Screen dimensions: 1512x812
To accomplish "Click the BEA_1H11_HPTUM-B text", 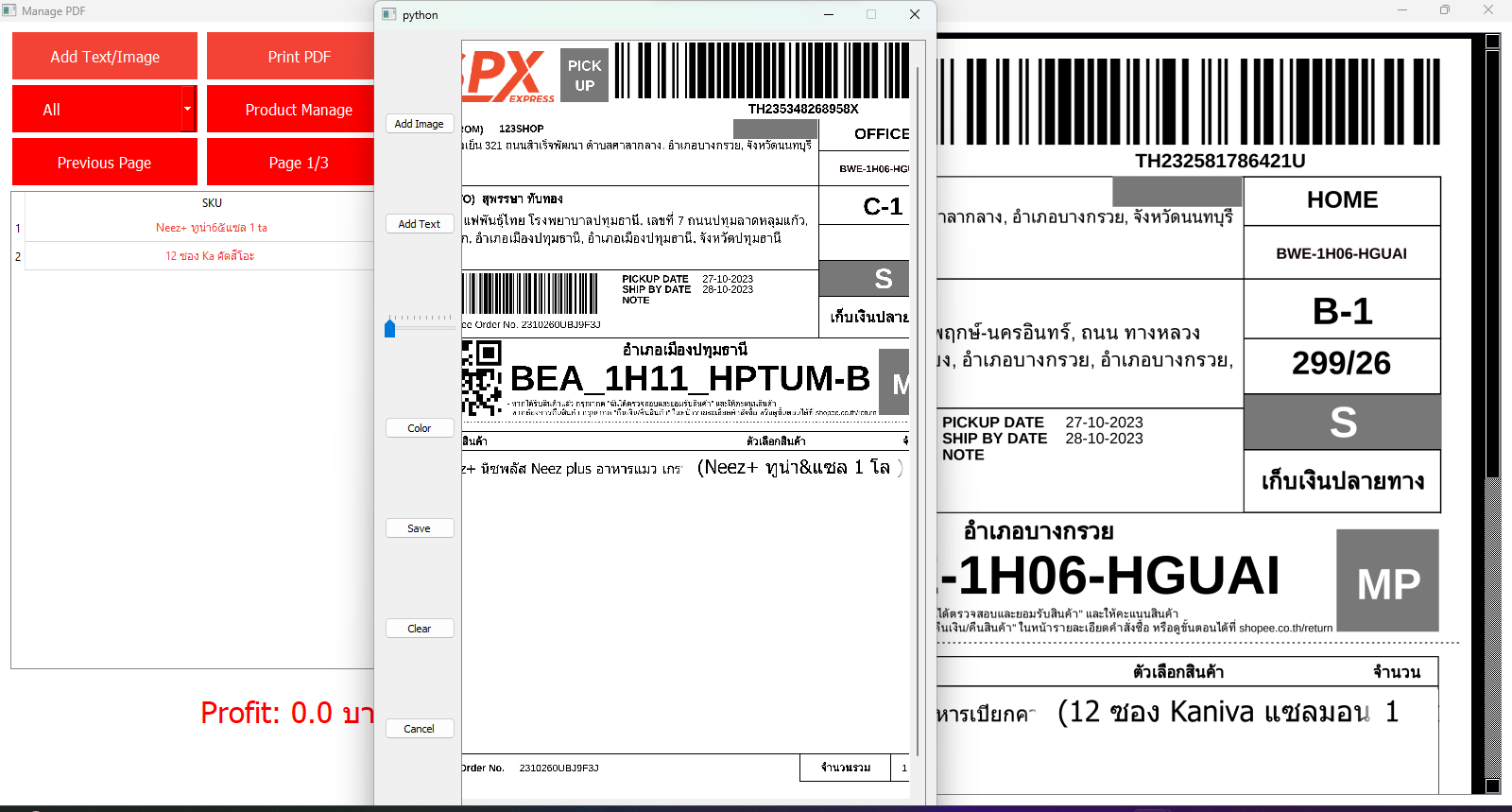I will coord(690,379).
